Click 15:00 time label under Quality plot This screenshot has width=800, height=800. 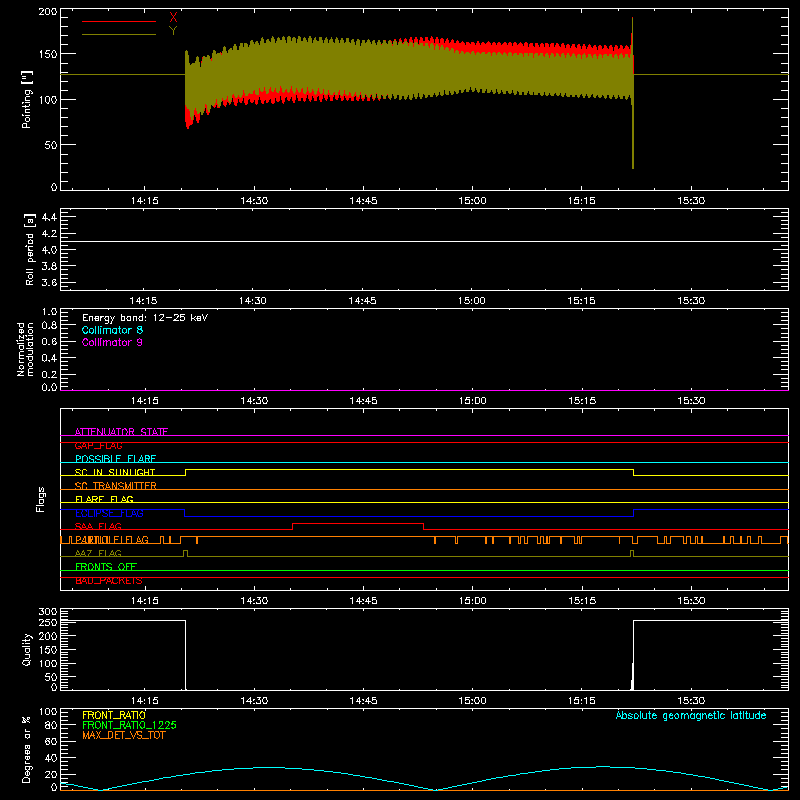(472, 701)
